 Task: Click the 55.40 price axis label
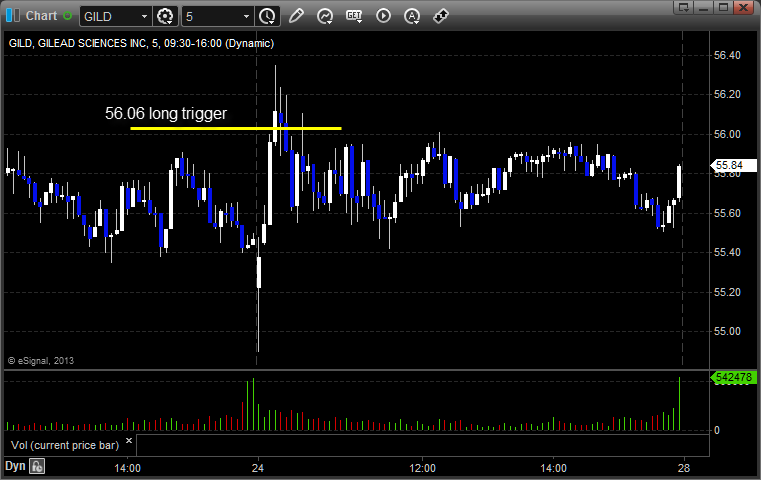pos(727,252)
